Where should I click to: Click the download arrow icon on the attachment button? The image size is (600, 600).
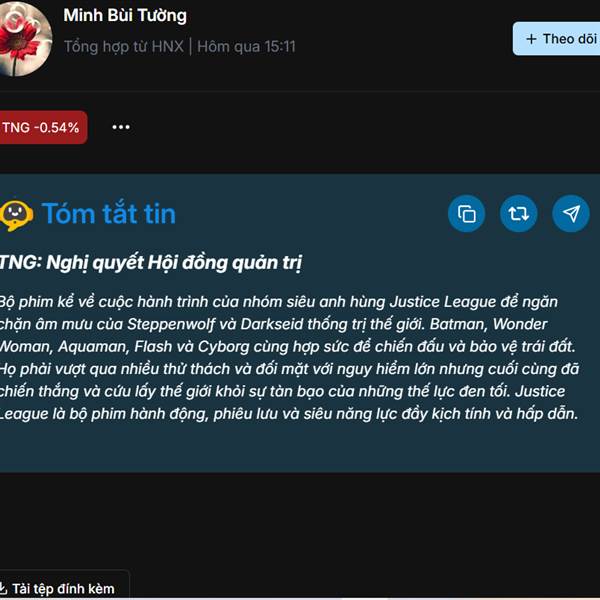coord(3,587)
